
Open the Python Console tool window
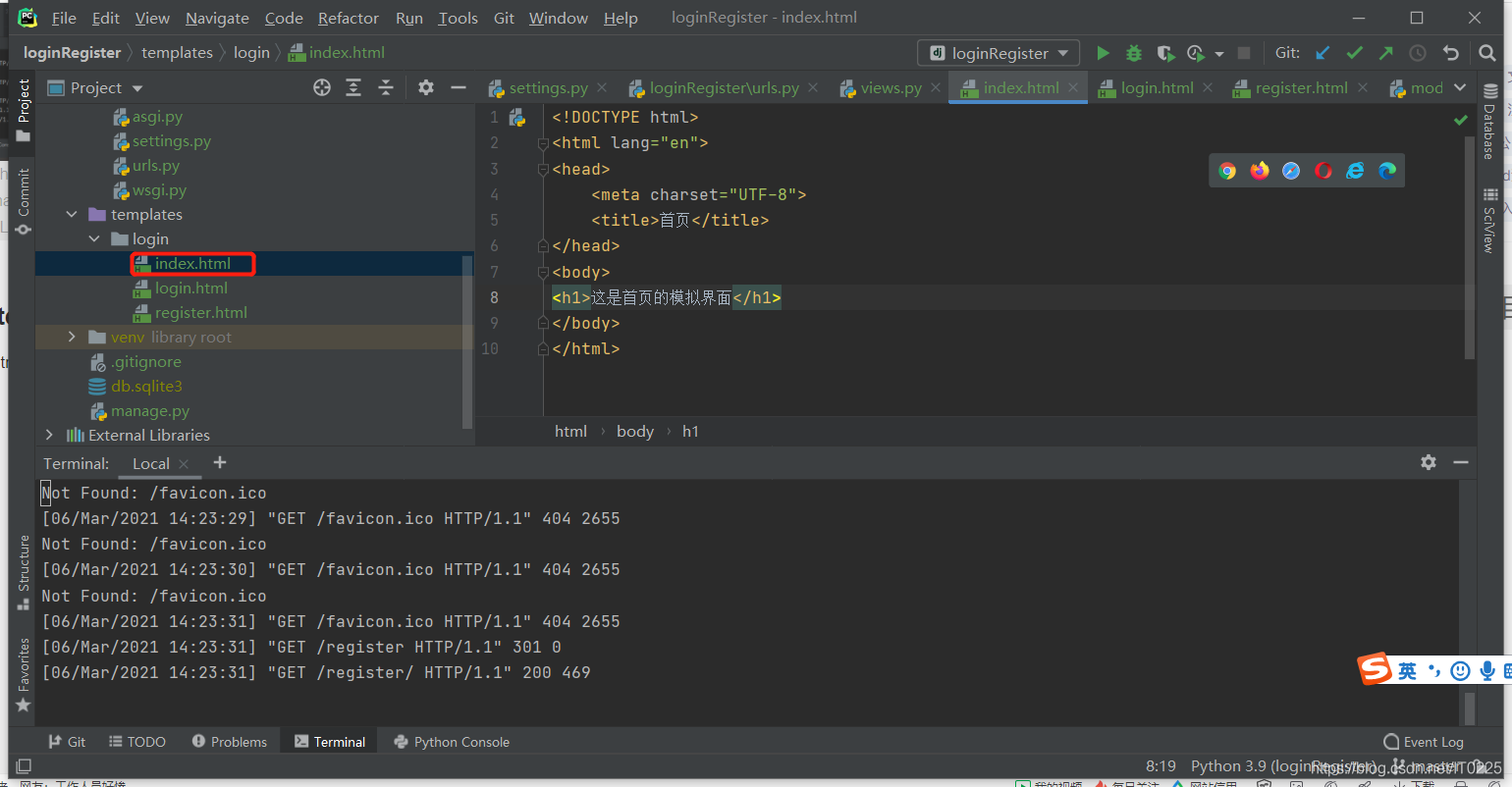coord(452,742)
